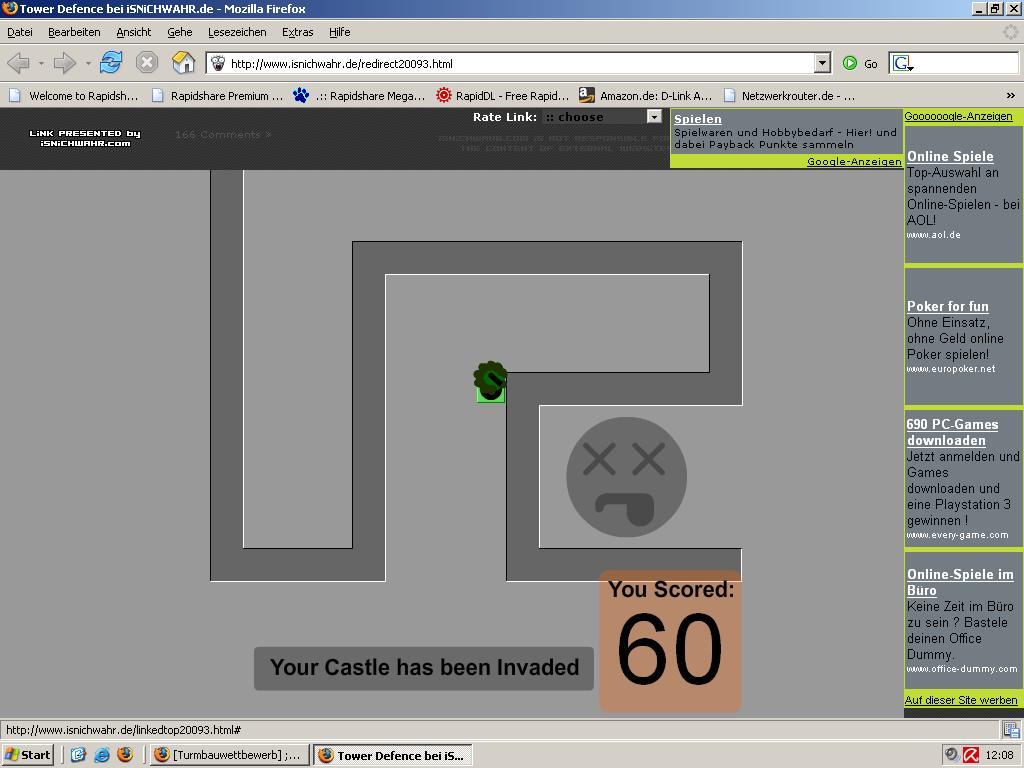Open the Gehe menu
Screen dimensions: 1024x768
coord(180,32)
